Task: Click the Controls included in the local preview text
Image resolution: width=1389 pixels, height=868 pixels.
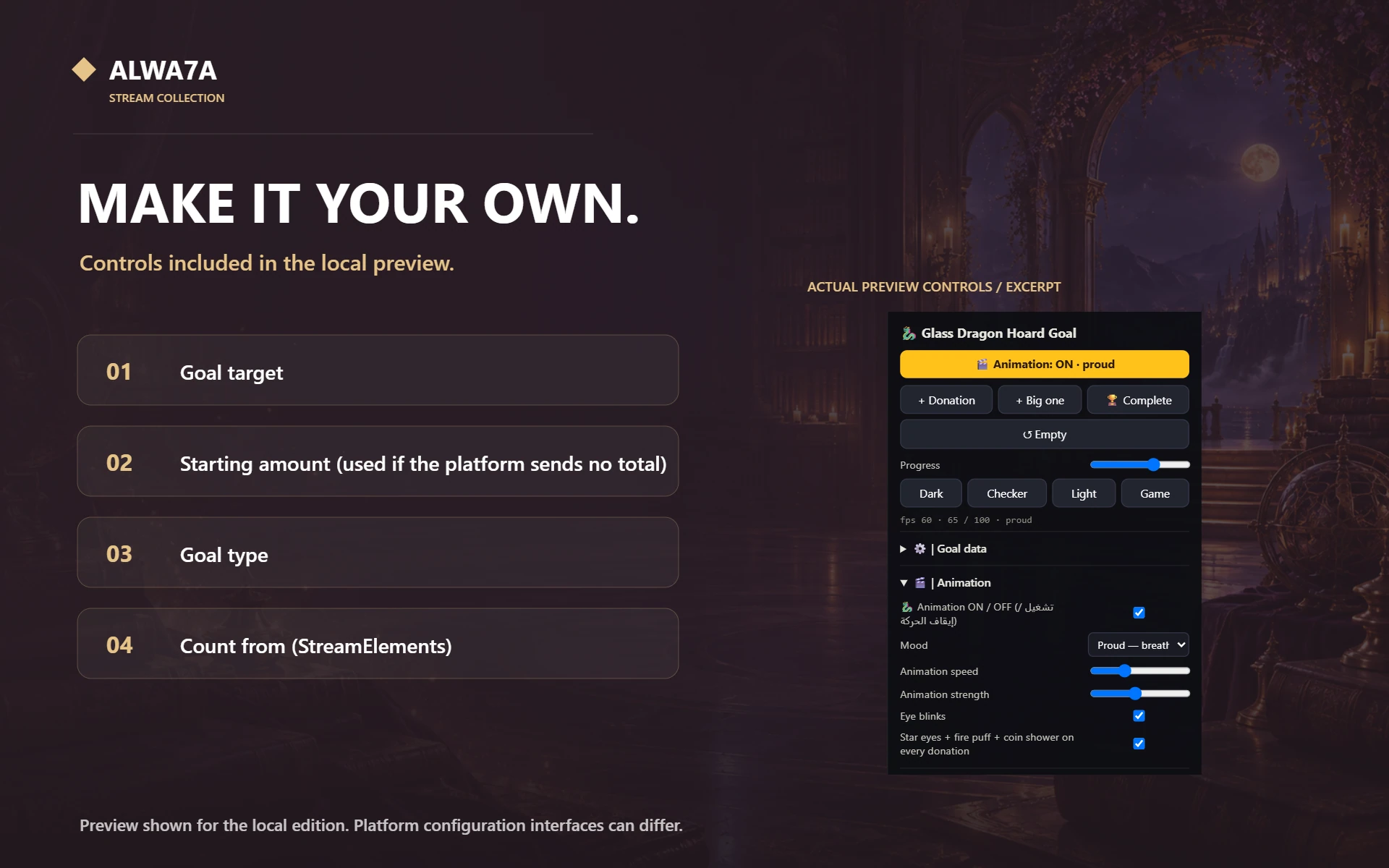Action: pos(267,263)
